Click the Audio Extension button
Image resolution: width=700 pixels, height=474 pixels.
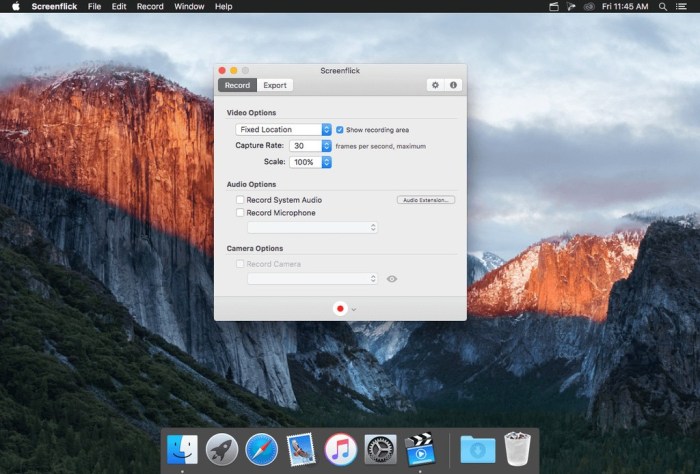pos(426,200)
